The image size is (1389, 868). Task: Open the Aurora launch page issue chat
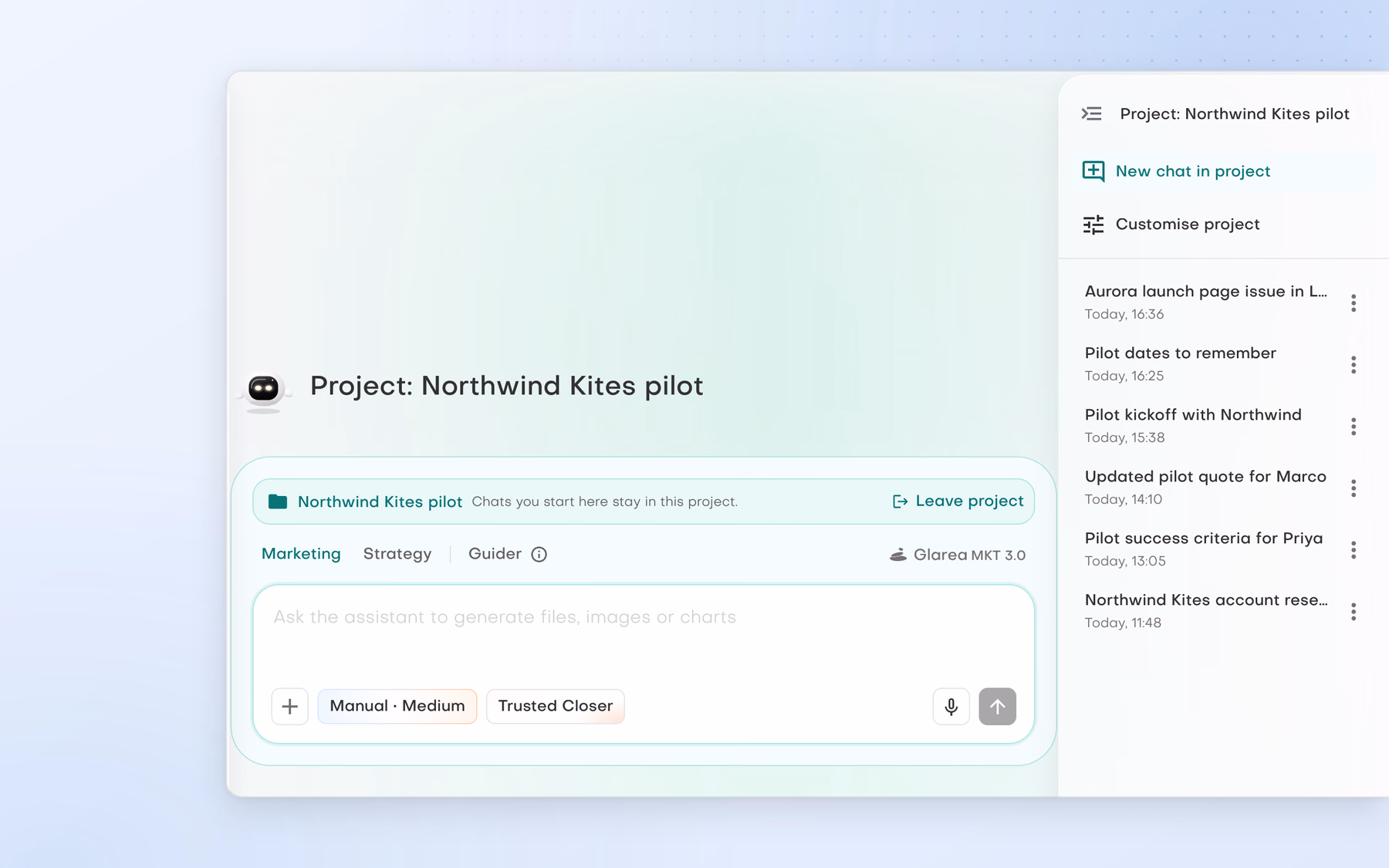1206,302
